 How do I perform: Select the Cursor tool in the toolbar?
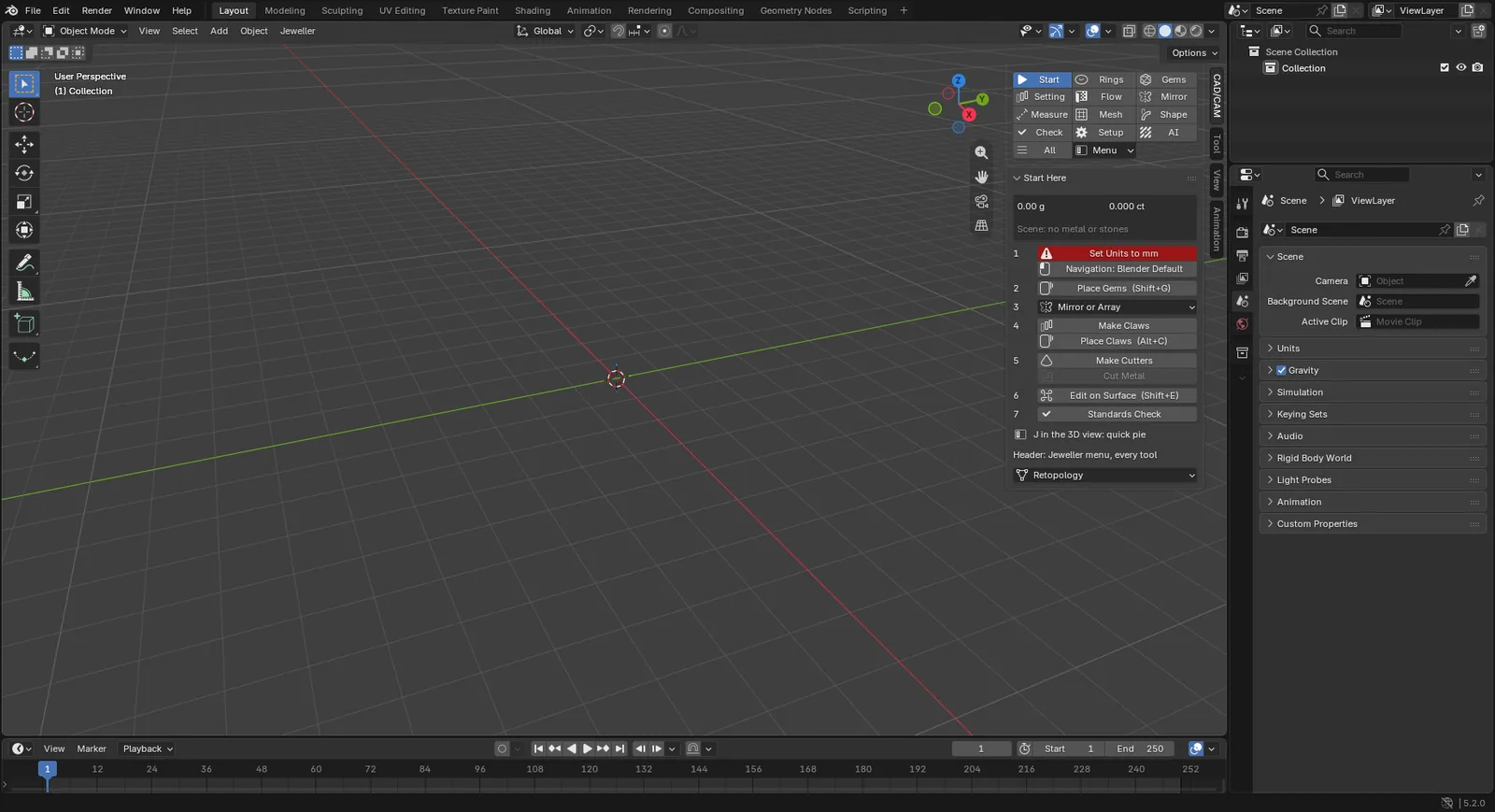click(x=24, y=112)
